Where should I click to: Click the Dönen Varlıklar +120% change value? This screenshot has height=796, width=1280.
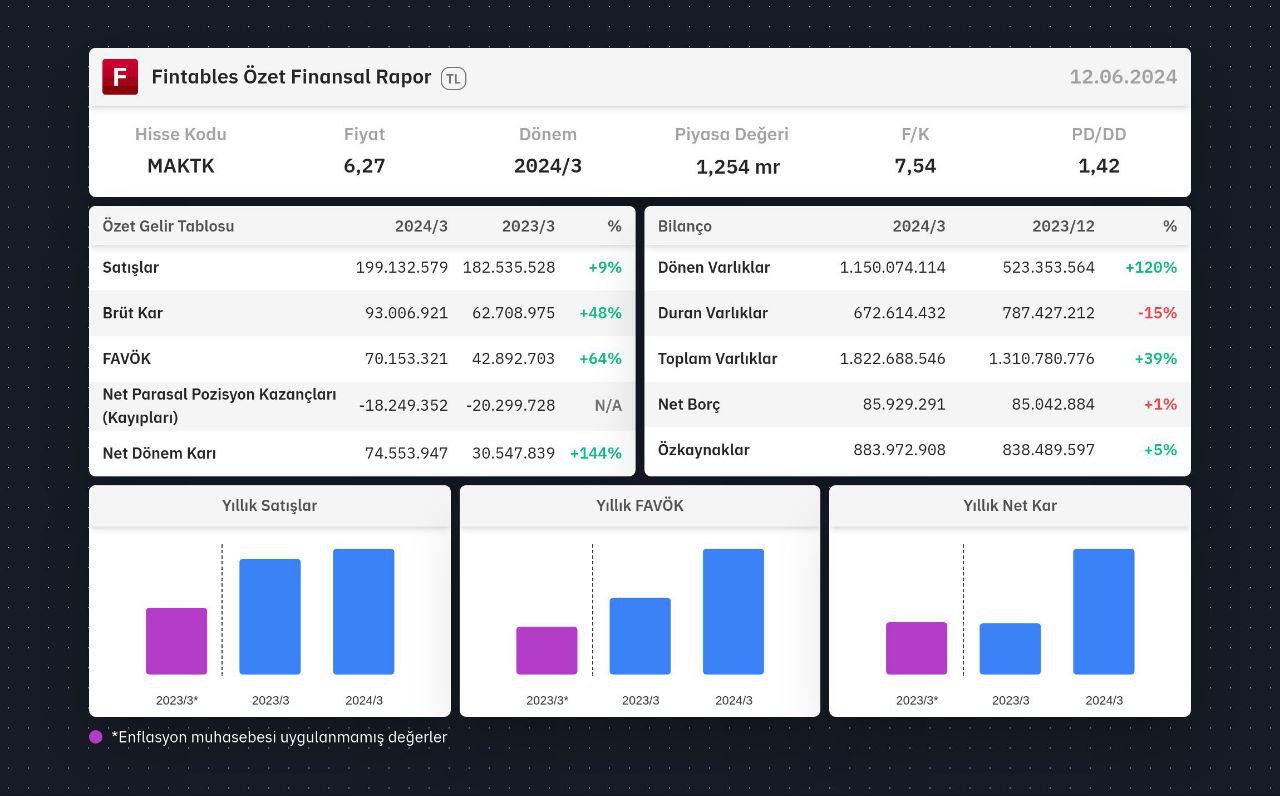click(x=1151, y=268)
